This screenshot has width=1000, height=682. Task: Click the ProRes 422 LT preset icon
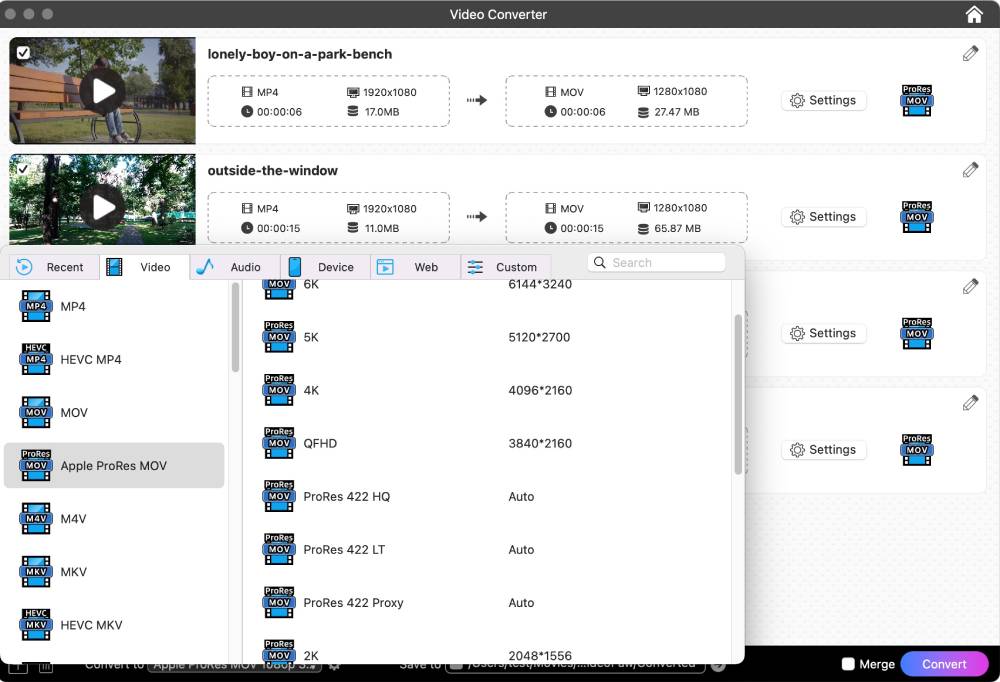tap(279, 549)
